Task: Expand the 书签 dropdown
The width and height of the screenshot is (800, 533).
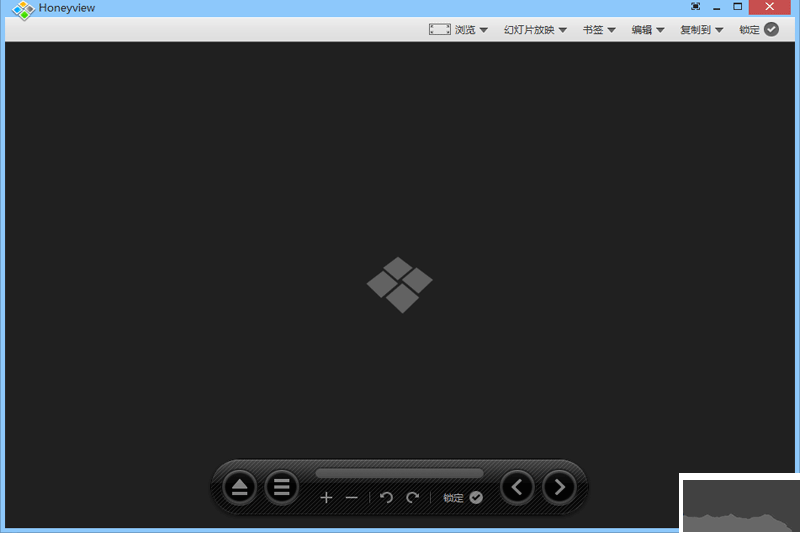Action: pyautogui.click(x=599, y=30)
